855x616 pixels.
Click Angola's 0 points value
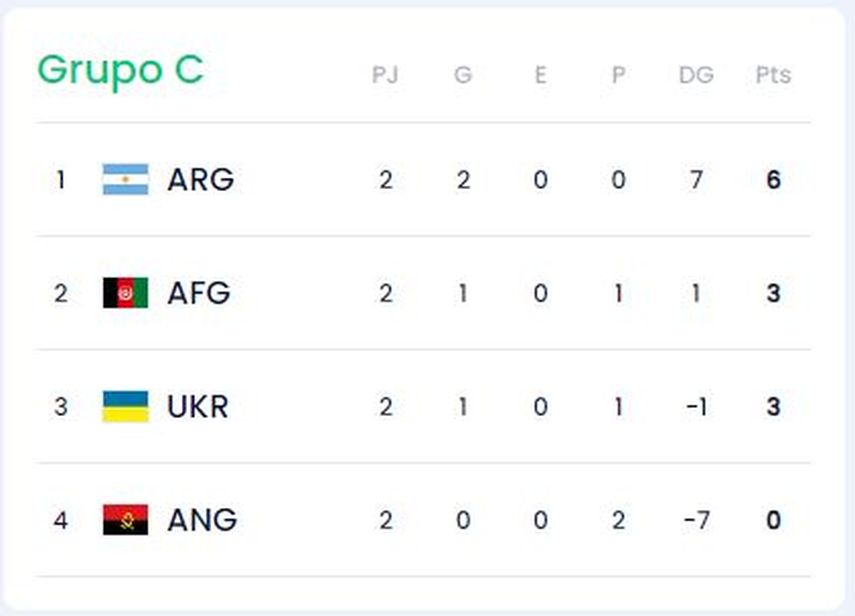point(773,520)
